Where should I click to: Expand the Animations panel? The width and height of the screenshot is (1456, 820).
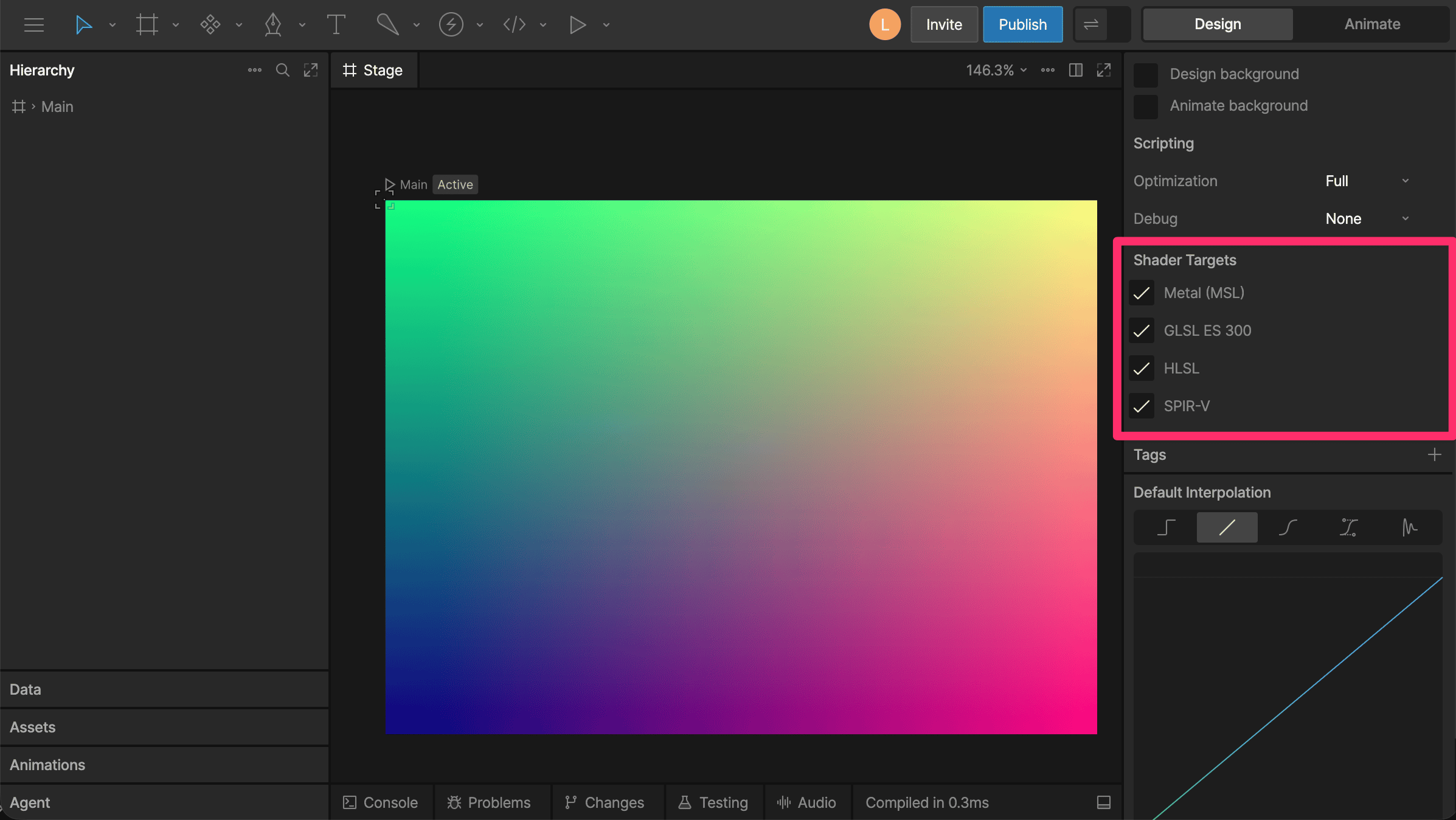pyautogui.click(x=165, y=765)
